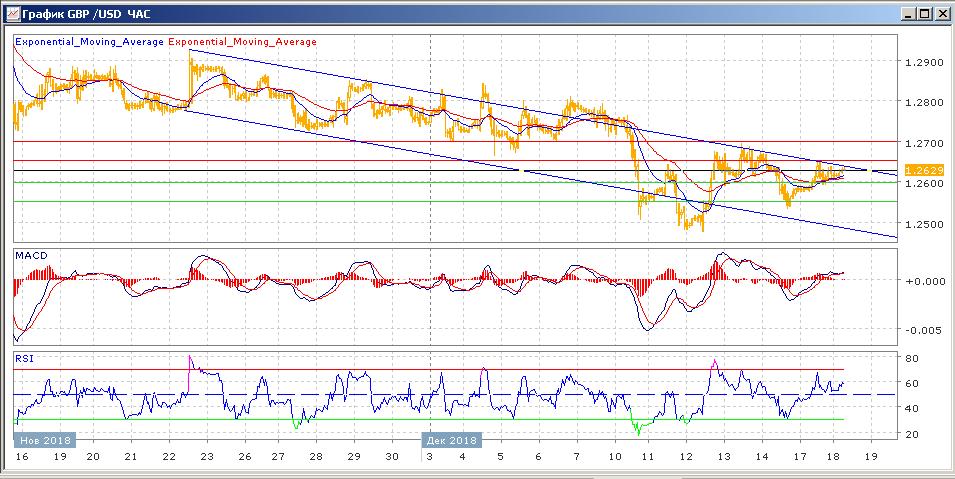Select the red Exponential_Moving_Average legend label
This screenshot has width=955, height=479.
(x=243, y=42)
